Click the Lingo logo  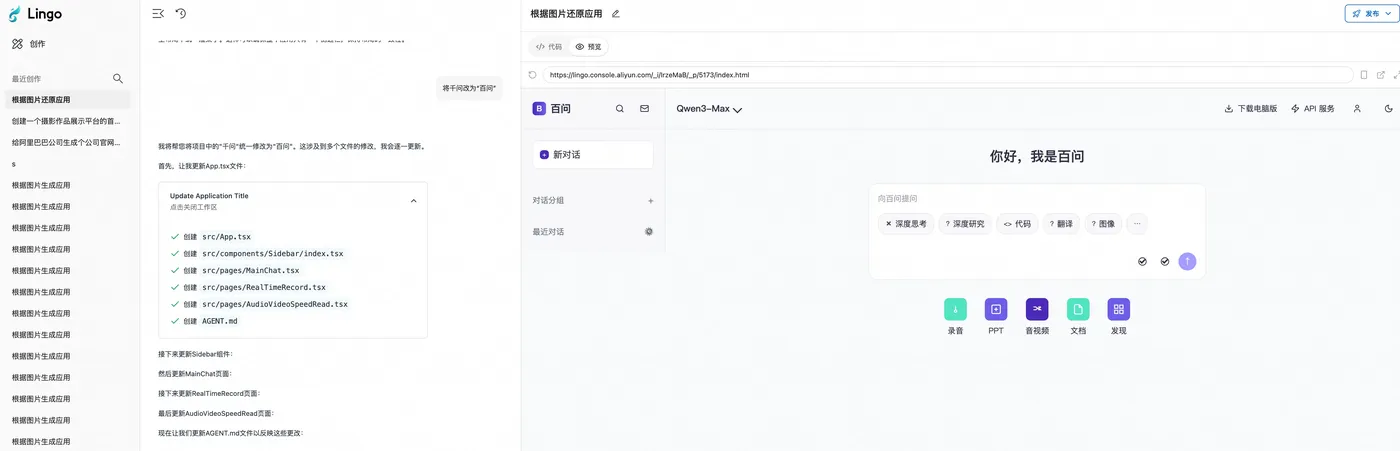click(x=33, y=13)
